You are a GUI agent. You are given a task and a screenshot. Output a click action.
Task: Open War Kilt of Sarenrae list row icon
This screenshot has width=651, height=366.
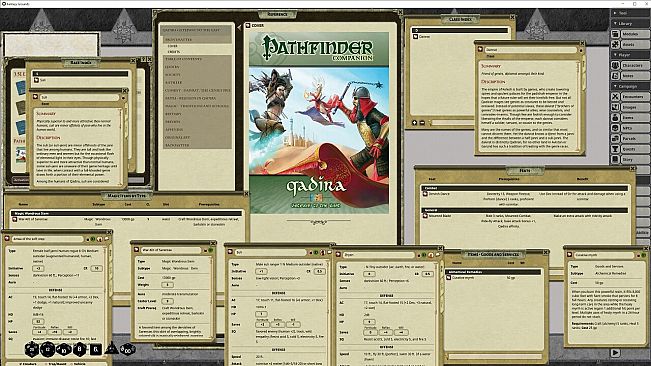pyautogui.click(x=15, y=219)
